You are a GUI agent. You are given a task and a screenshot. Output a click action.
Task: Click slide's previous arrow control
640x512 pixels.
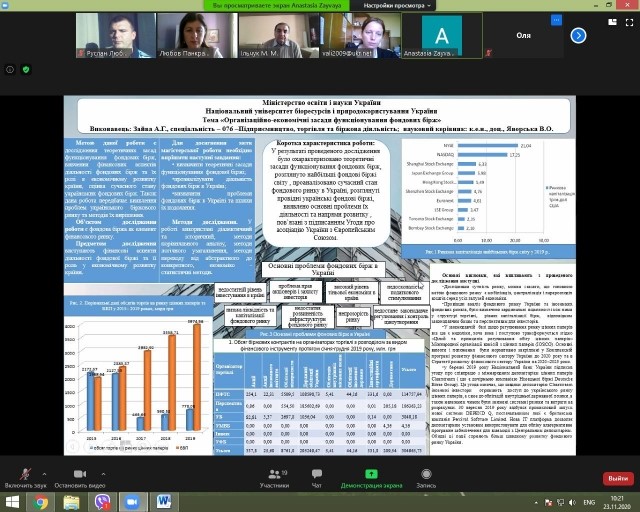pos(73,446)
